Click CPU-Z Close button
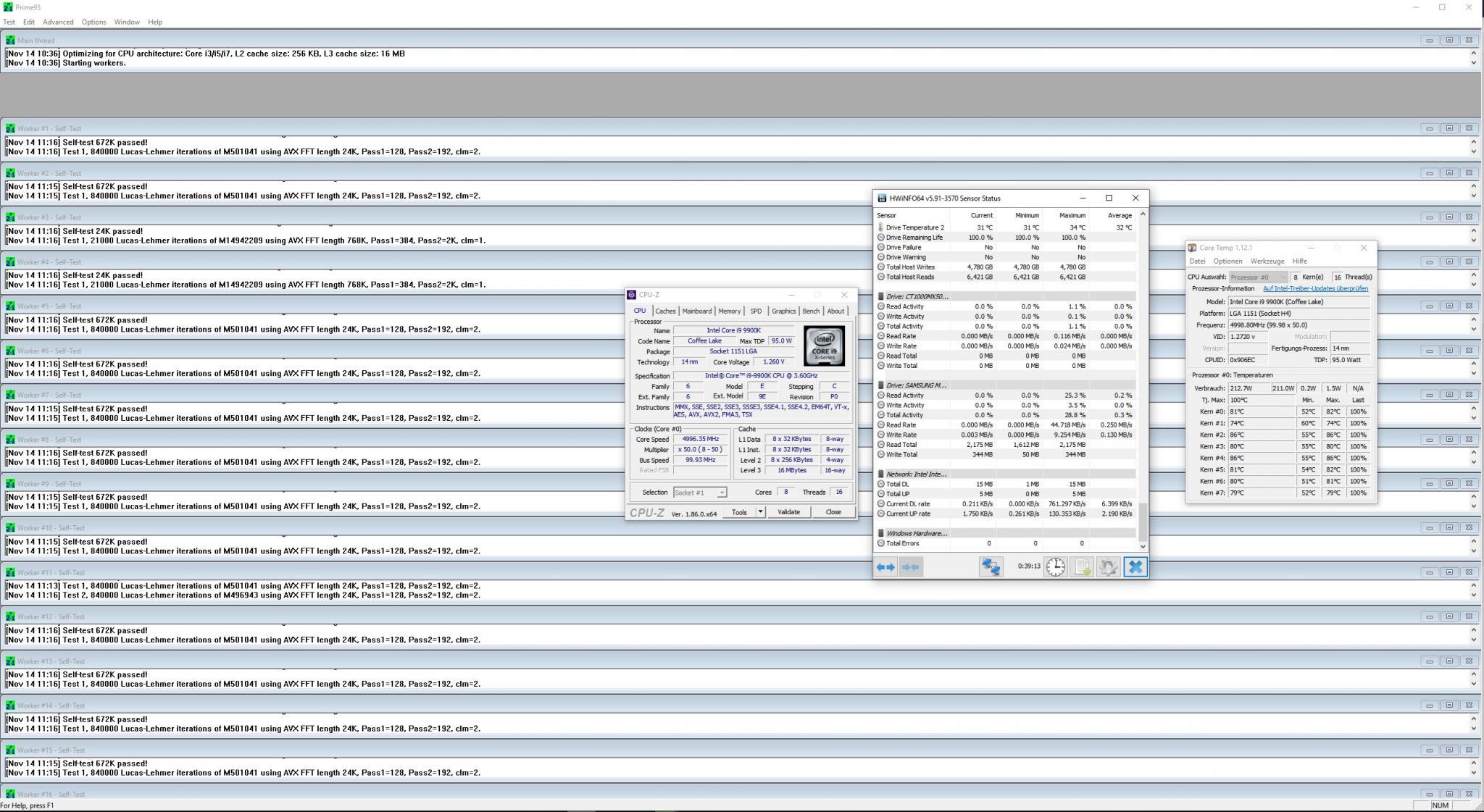Viewport: 1484px width, 812px height. pyautogui.click(x=833, y=512)
